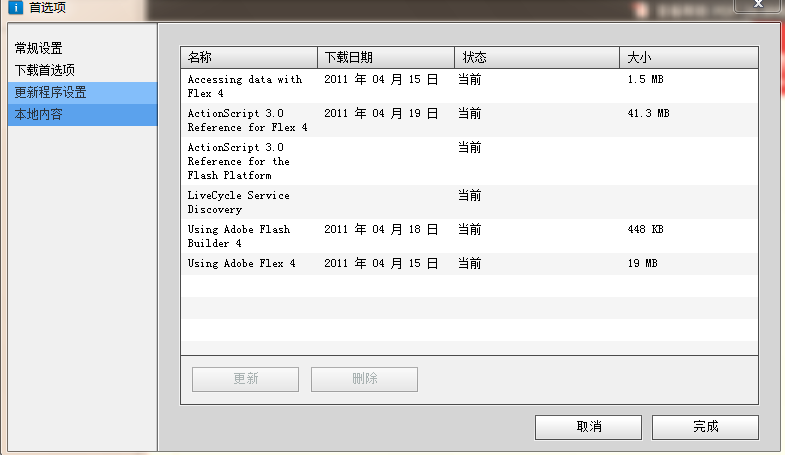This screenshot has height=455, width=785.
Task: Click the disabled 更新 button
Action: 245,379
